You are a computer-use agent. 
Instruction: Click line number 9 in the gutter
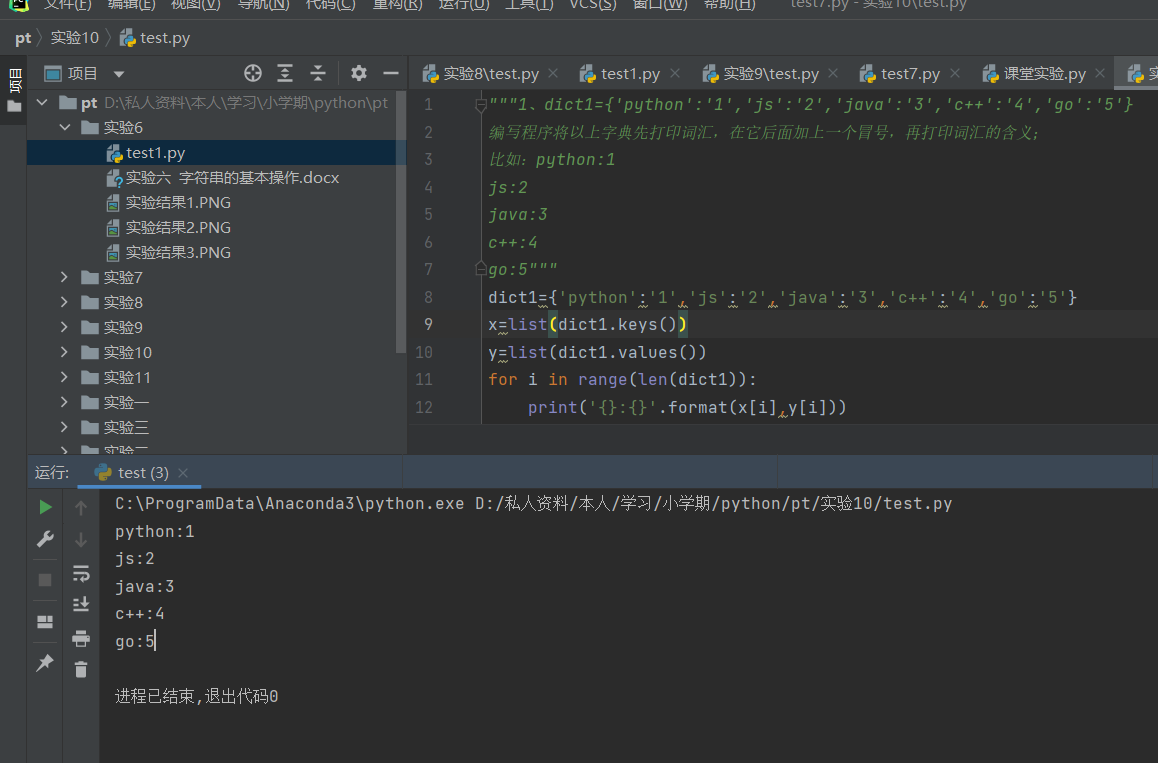point(428,324)
